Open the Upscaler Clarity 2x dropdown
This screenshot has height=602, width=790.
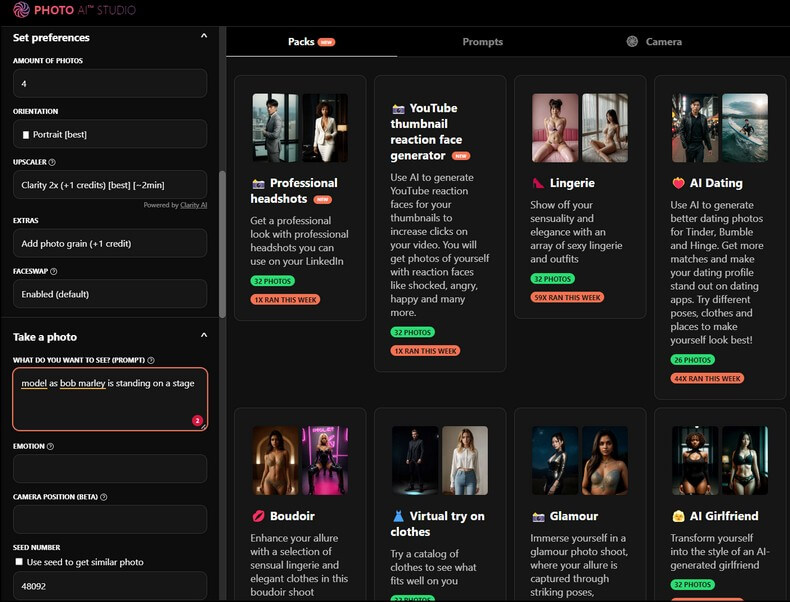pos(110,185)
